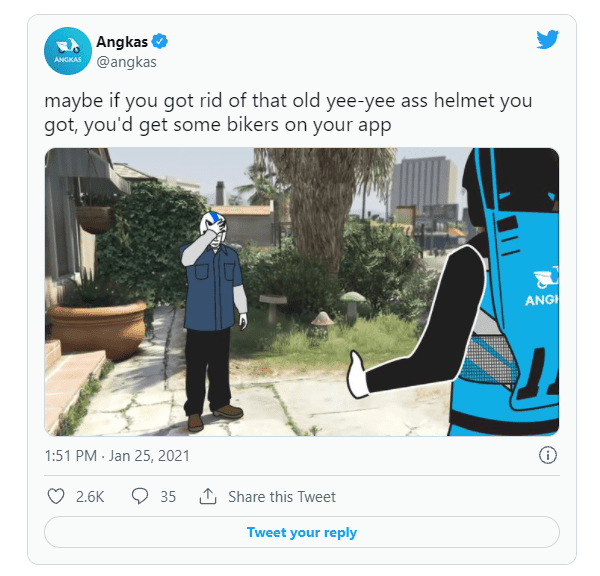Click the blue verified badge

(x=160, y=41)
